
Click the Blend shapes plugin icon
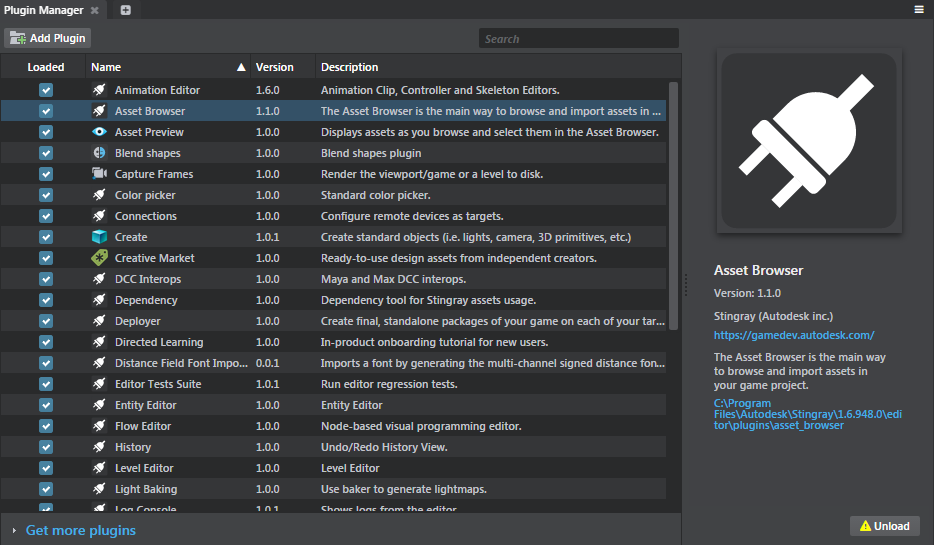[x=99, y=153]
